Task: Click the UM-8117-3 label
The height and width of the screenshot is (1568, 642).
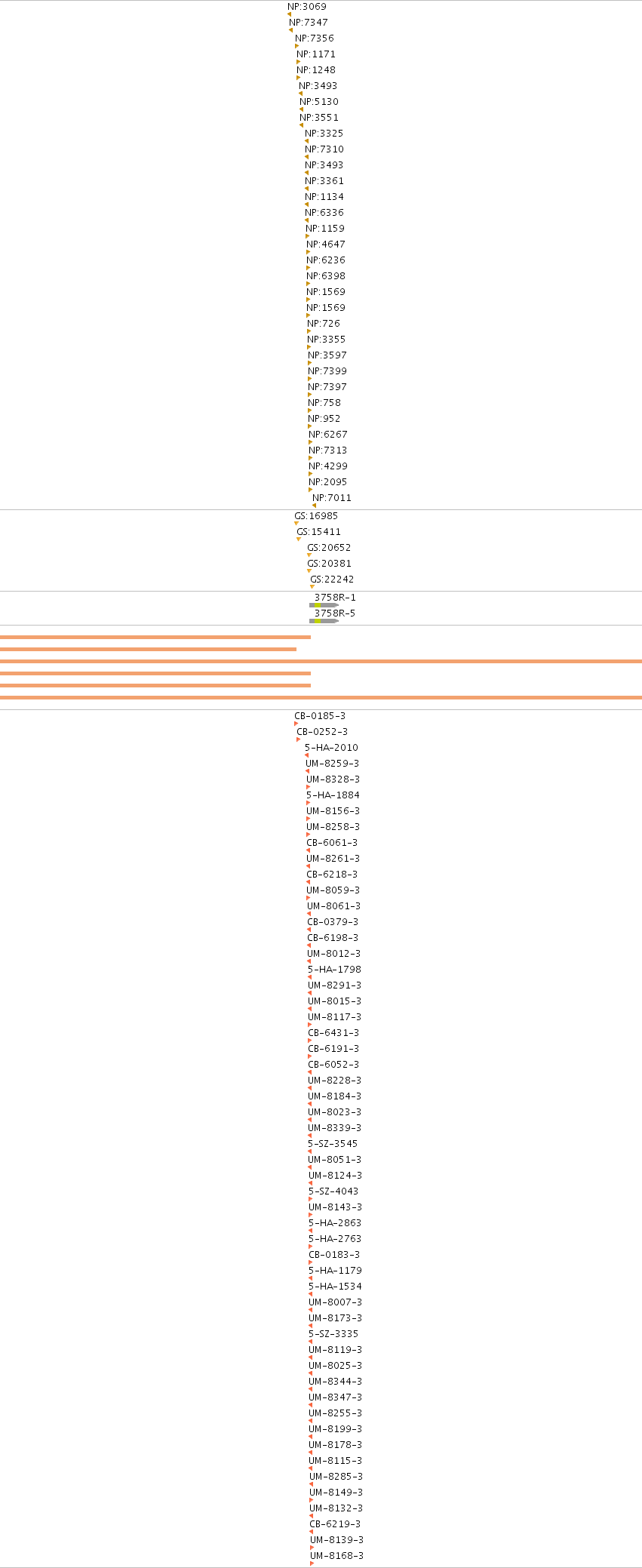Action: click(334, 1017)
